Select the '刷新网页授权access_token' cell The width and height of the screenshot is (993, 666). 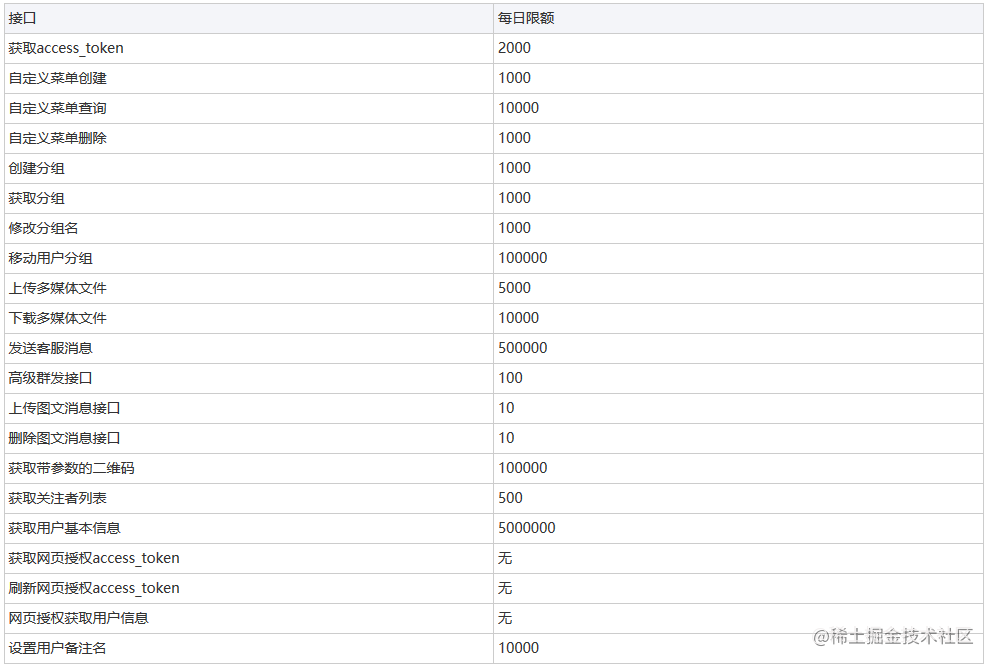click(249, 589)
